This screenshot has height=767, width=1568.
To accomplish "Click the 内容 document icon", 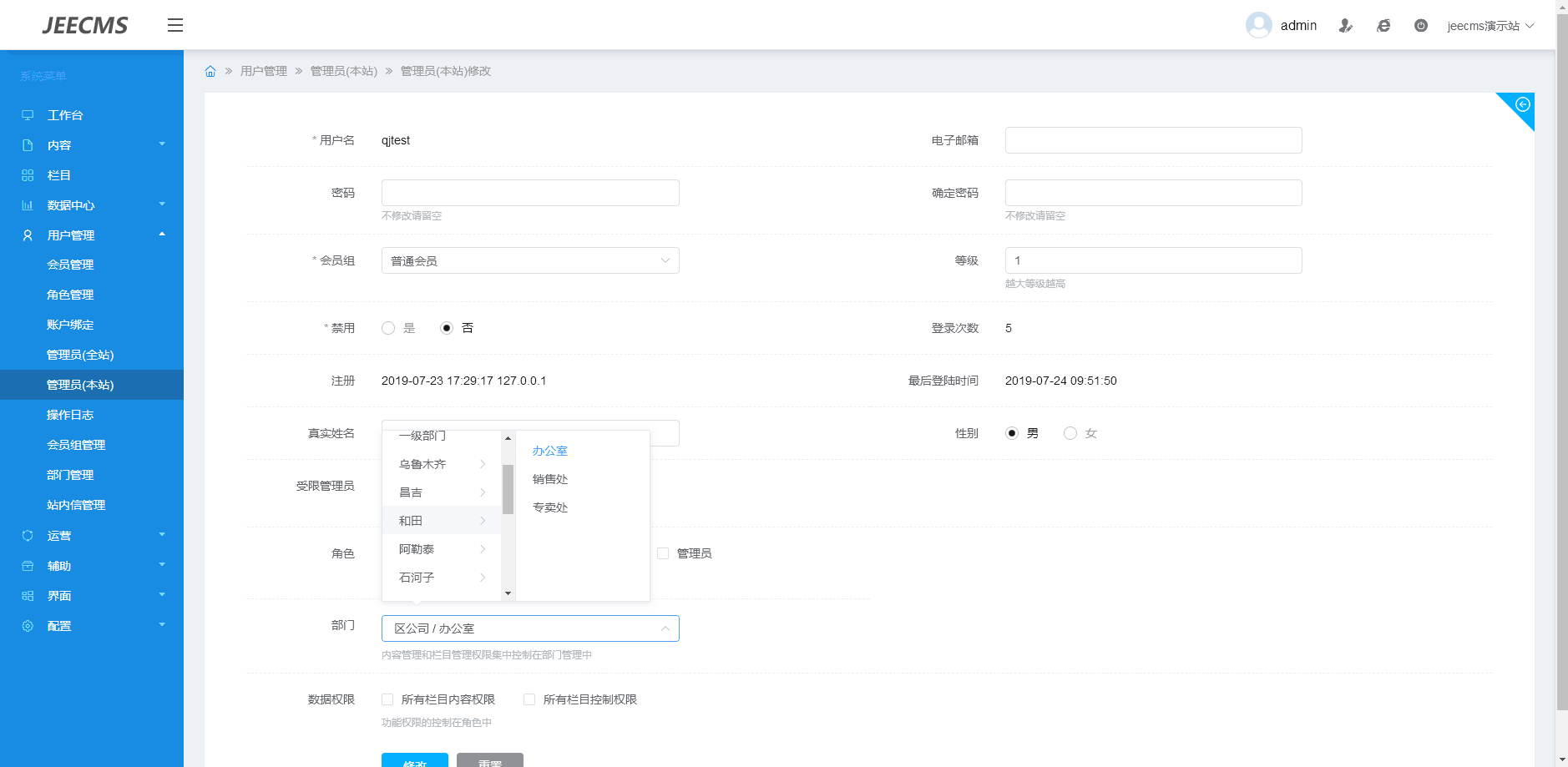I will (28, 145).
